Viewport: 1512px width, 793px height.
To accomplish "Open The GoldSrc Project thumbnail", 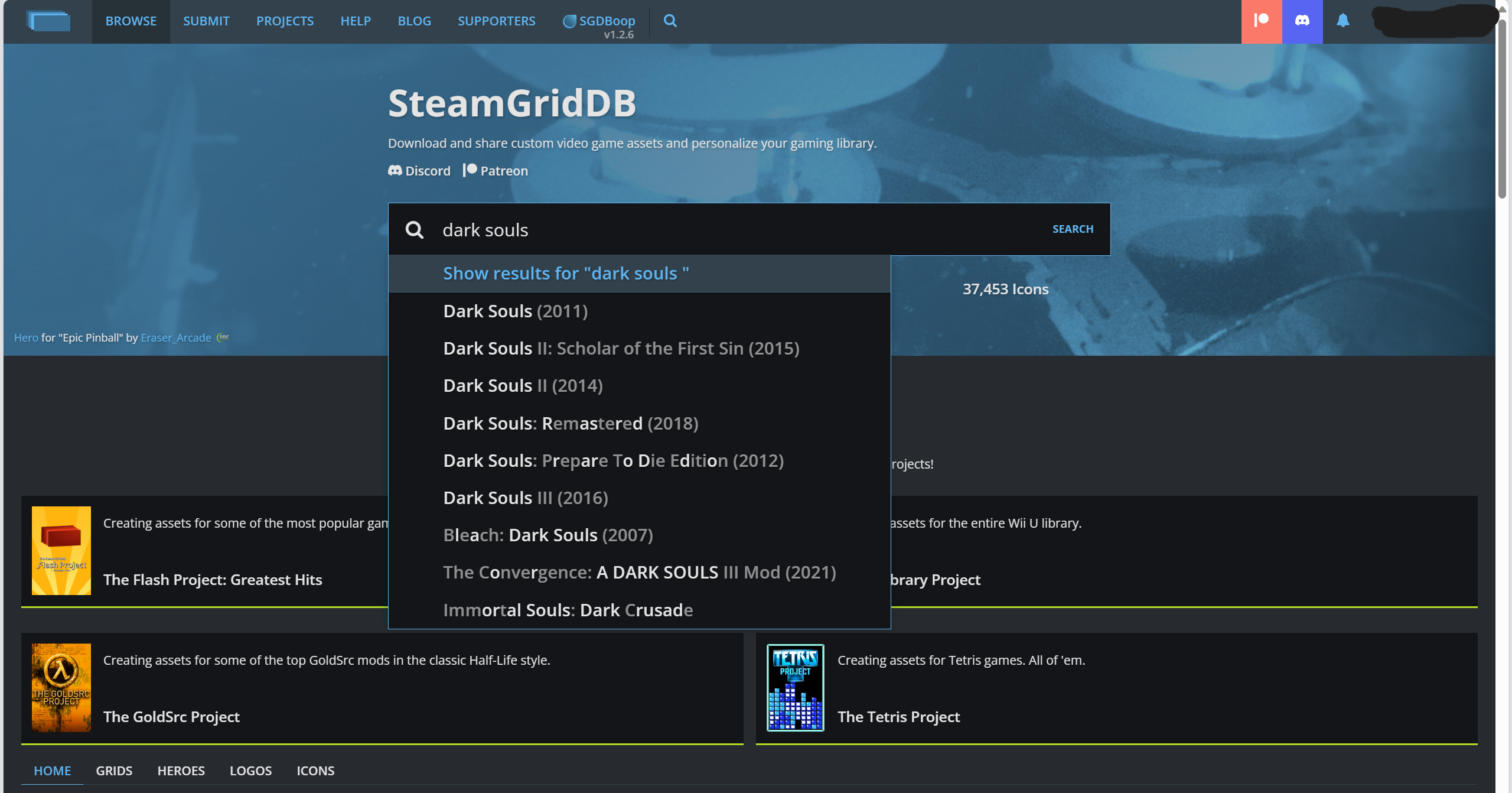I will [x=61, y=687].
